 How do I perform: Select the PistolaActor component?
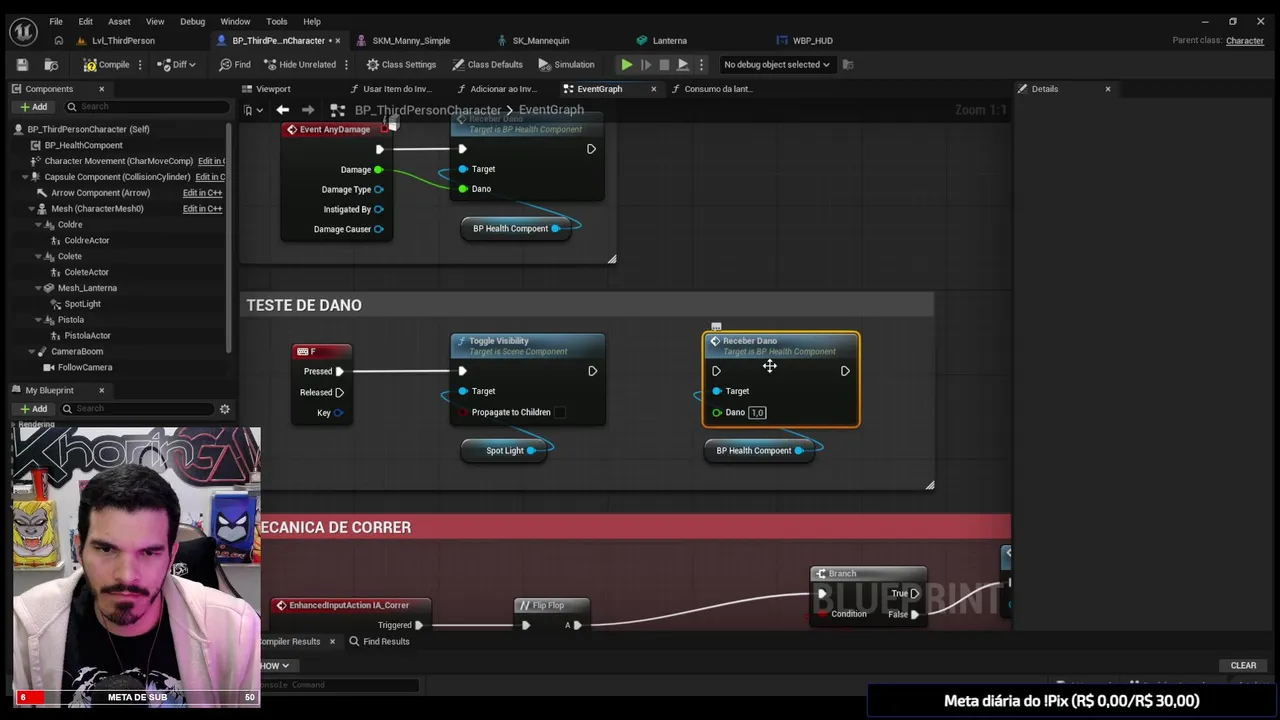pos(87,336)
